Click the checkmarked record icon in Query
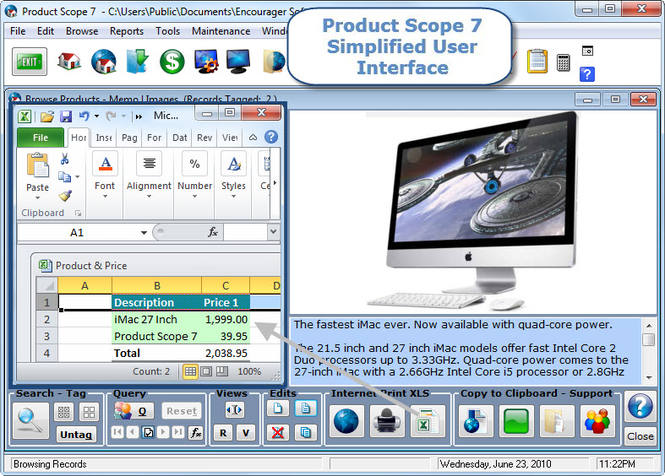 (148, 432)
